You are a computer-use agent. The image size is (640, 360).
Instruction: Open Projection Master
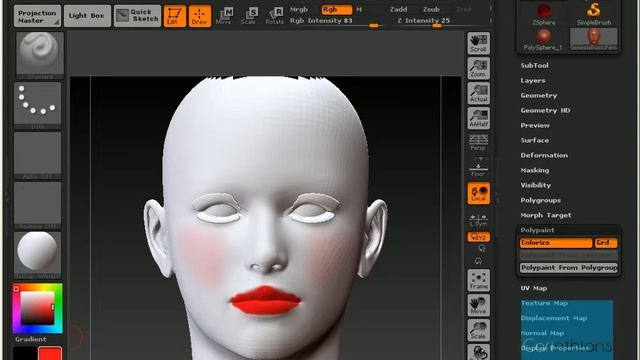click(37, 16)
